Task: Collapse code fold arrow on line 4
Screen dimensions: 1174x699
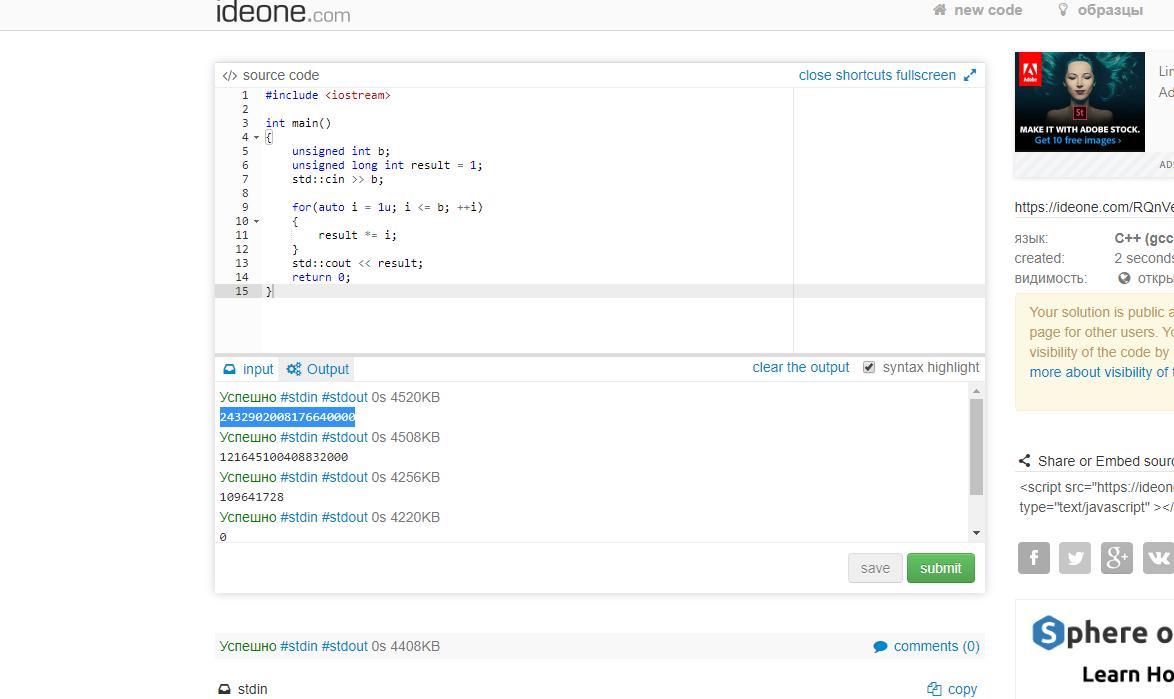Action: pyautogui.click(x=256, y=138)
